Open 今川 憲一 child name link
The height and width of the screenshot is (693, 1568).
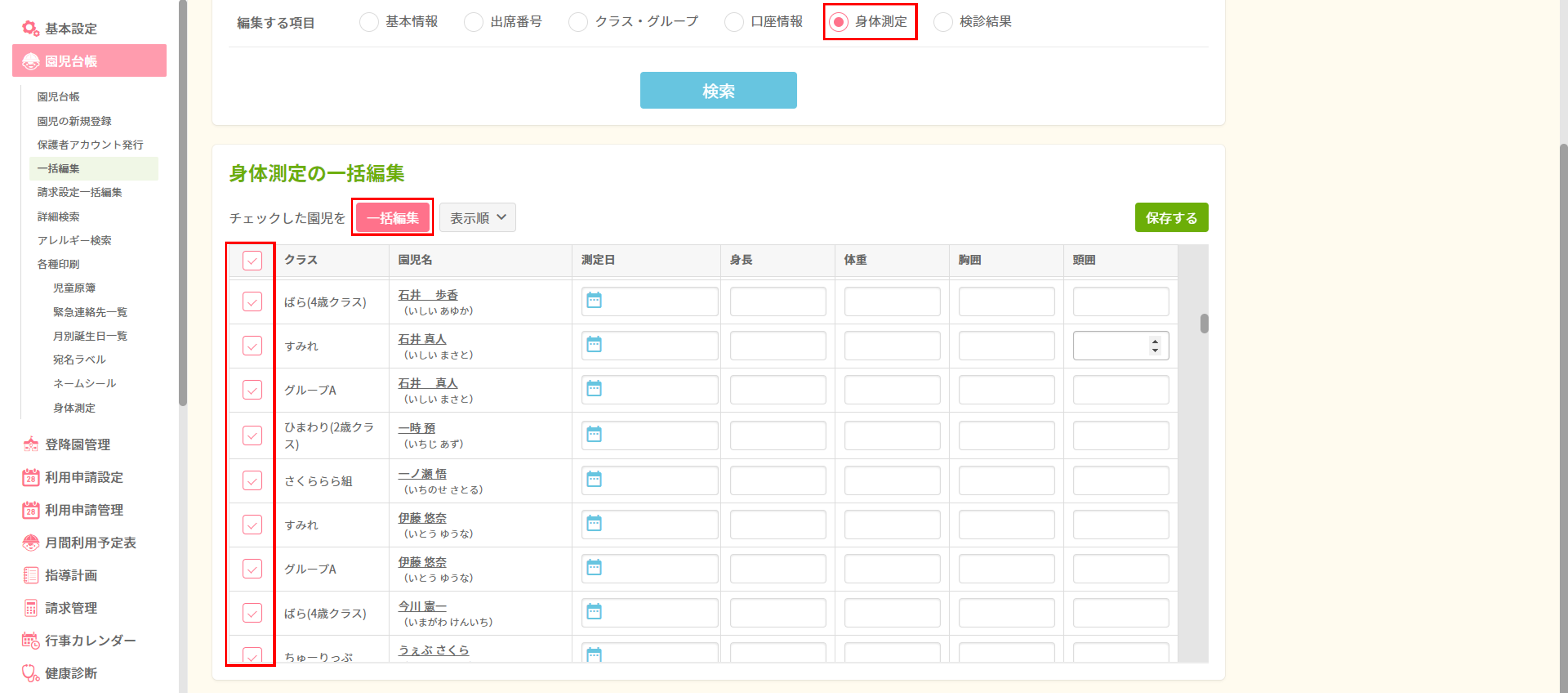point(422,606)
